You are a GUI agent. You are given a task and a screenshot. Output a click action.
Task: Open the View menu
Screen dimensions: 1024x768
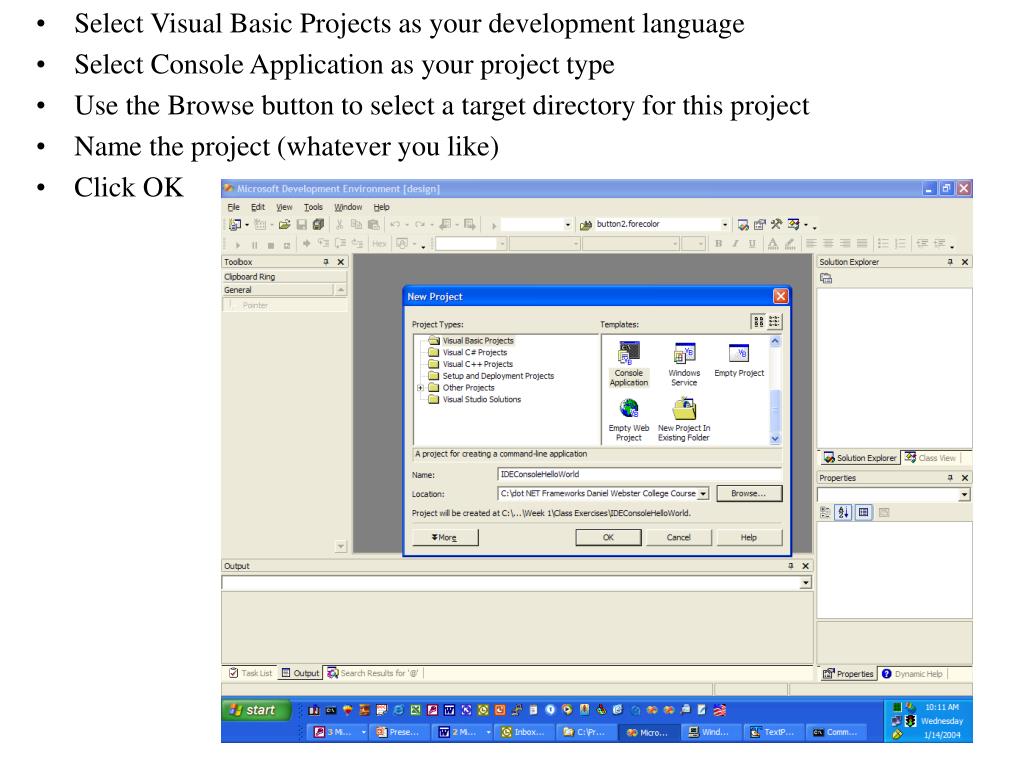click(284, 207)
